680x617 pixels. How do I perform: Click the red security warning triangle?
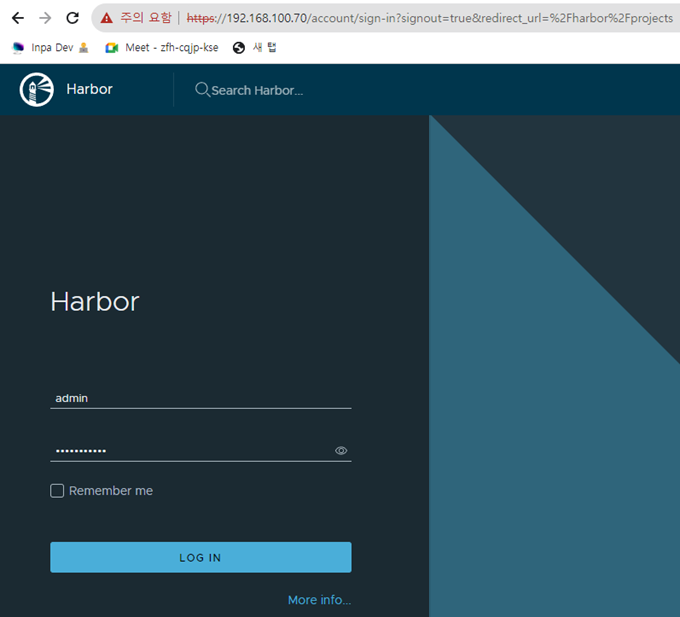point(106,18)
